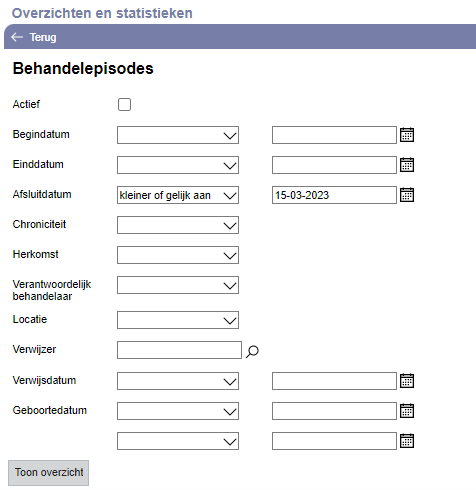Enable the Actief checkbox
This screenshot has height=490, width=476.
point(124,104)
